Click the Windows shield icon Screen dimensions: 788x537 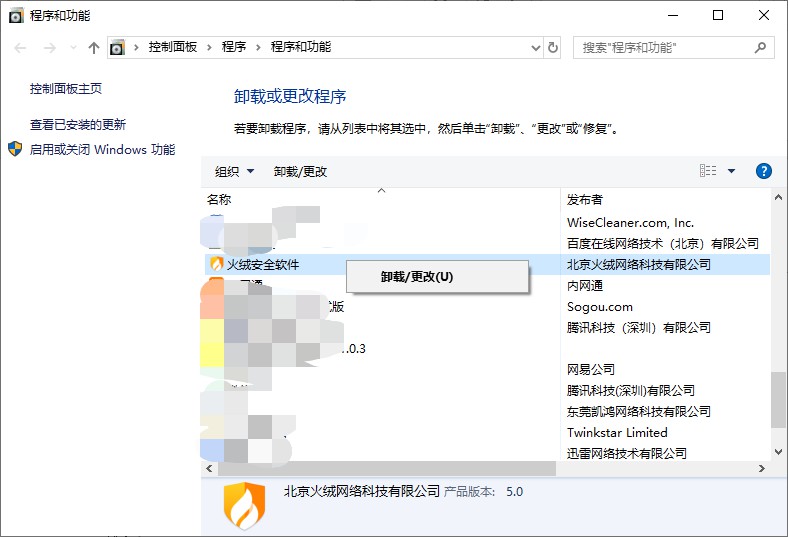click(x=15, y=149)
